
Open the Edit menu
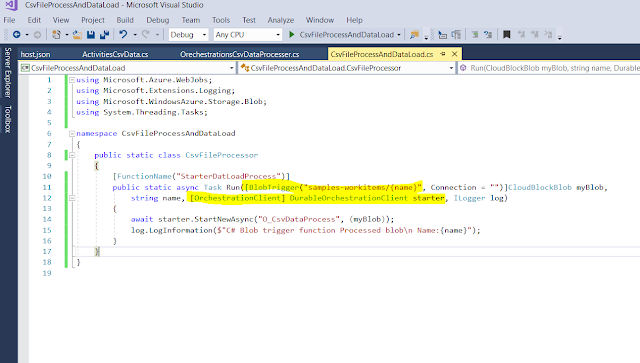click(x=34, y=20)
